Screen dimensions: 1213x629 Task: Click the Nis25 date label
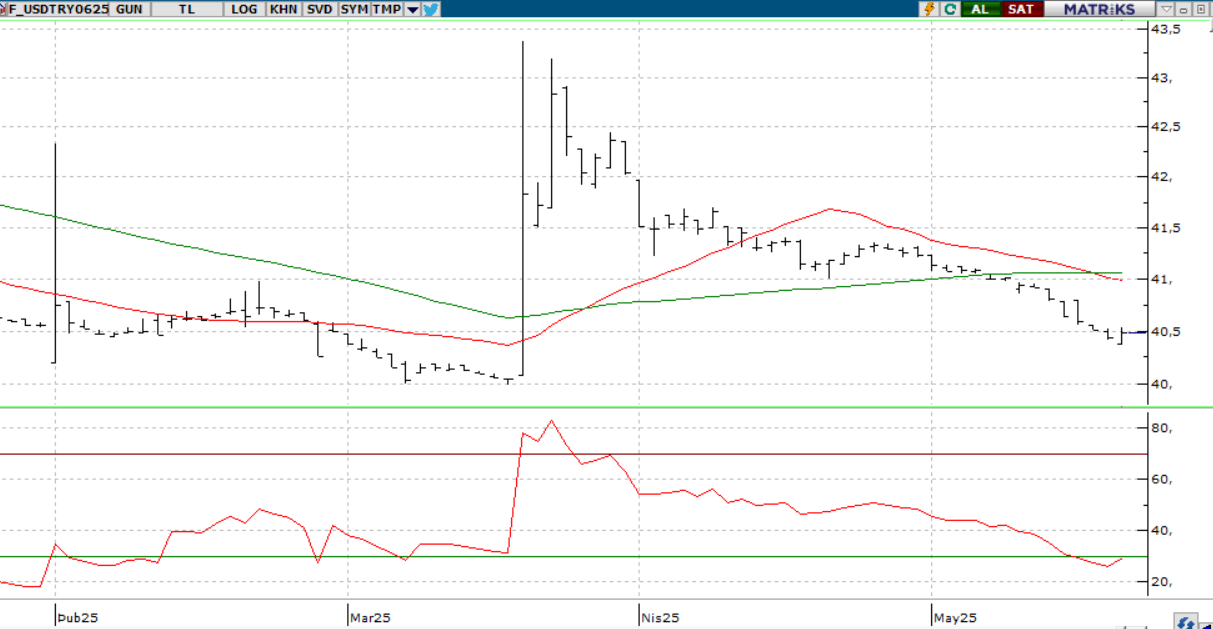click(x=661, y=618)
